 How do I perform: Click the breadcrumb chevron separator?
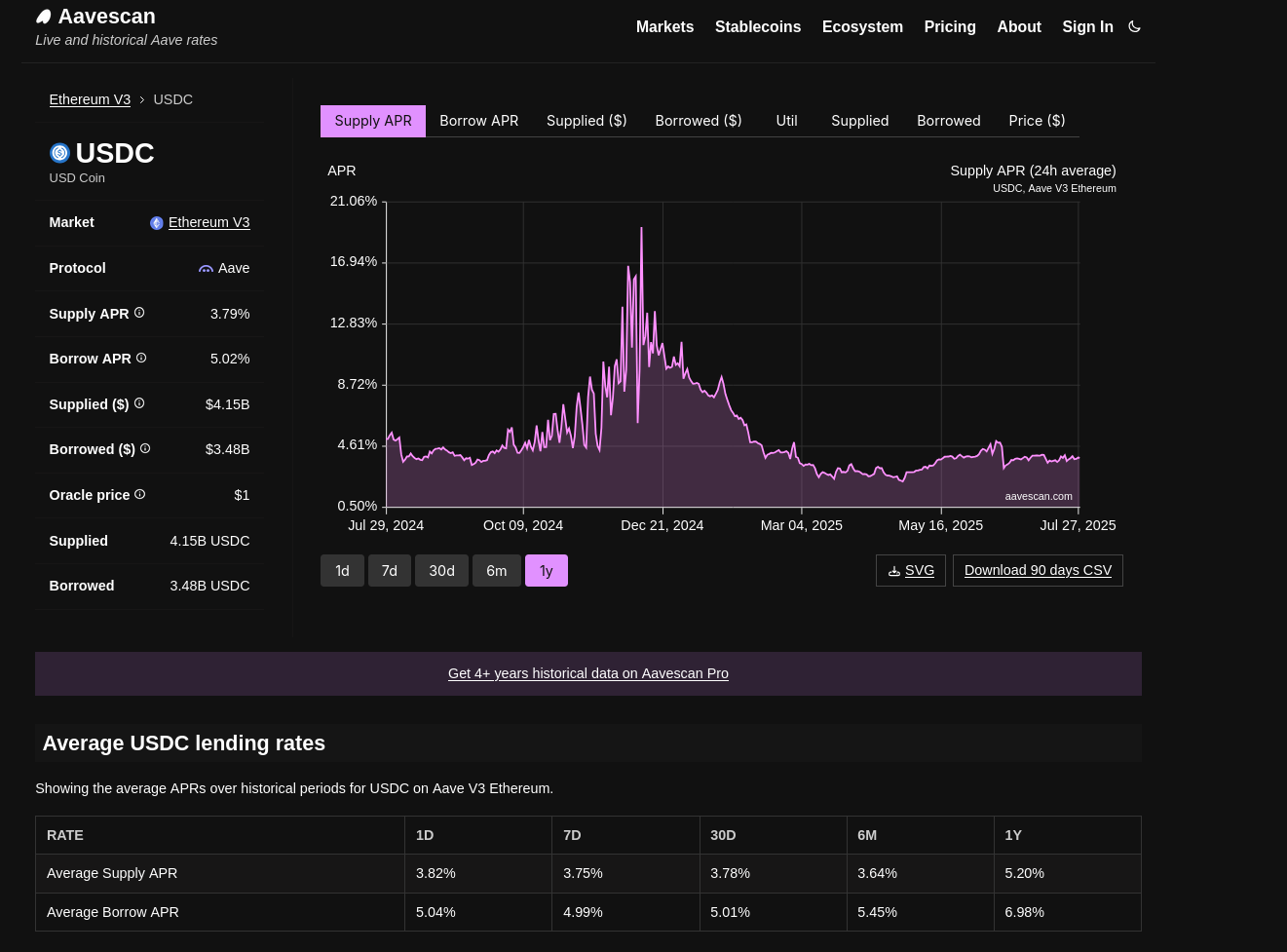(142, 99)
